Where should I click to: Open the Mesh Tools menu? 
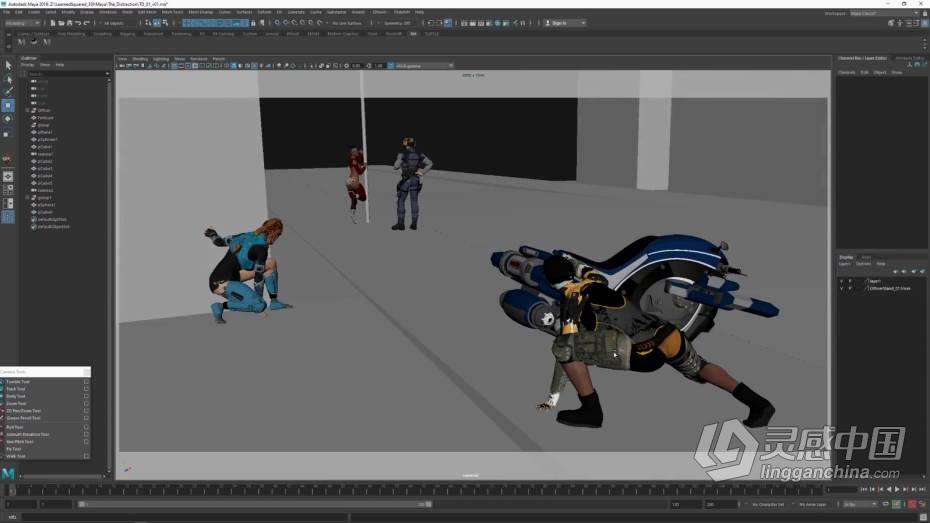(x=173, y=12)
